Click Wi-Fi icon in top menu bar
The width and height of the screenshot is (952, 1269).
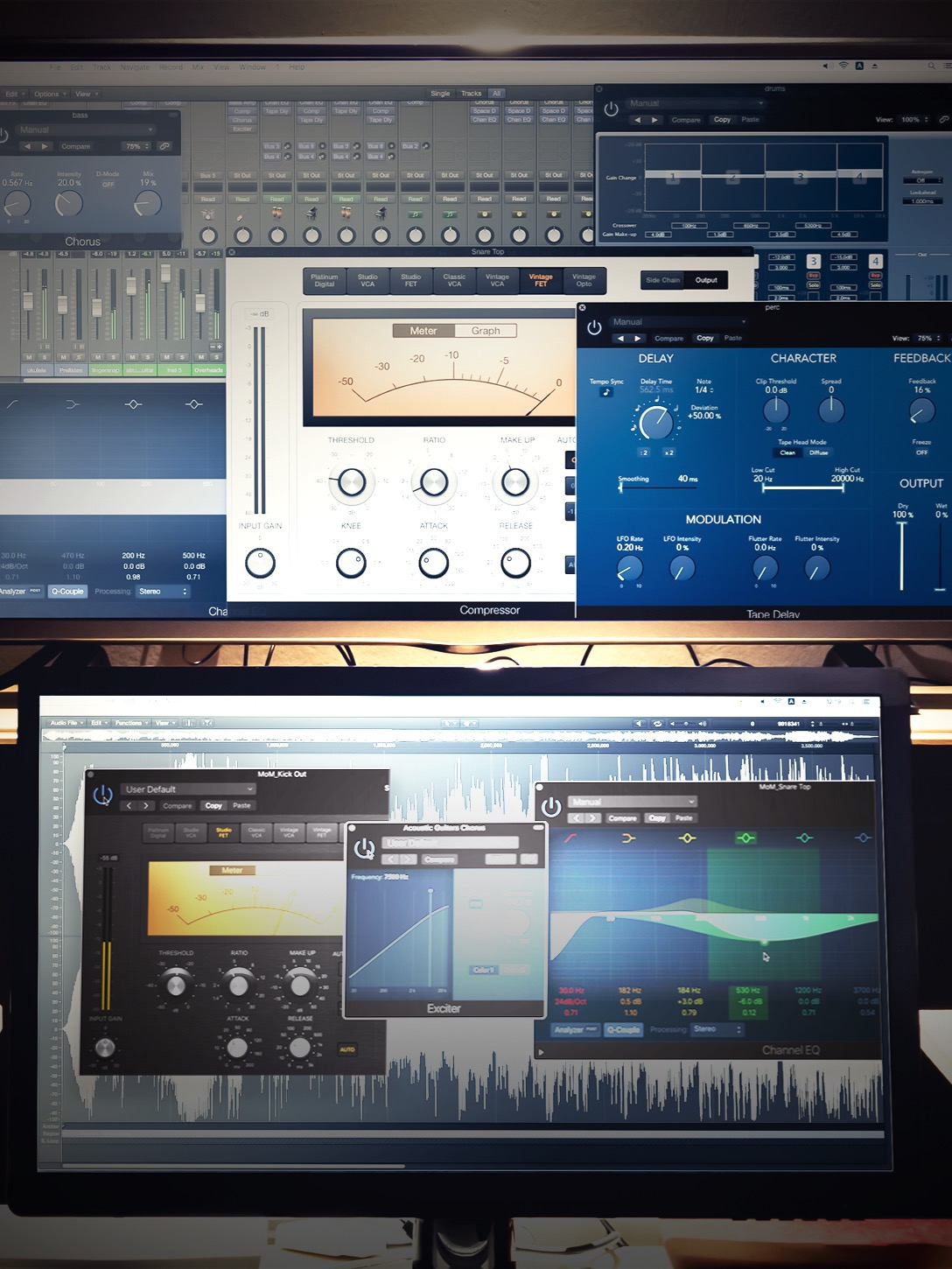click(x=843, y=66)
